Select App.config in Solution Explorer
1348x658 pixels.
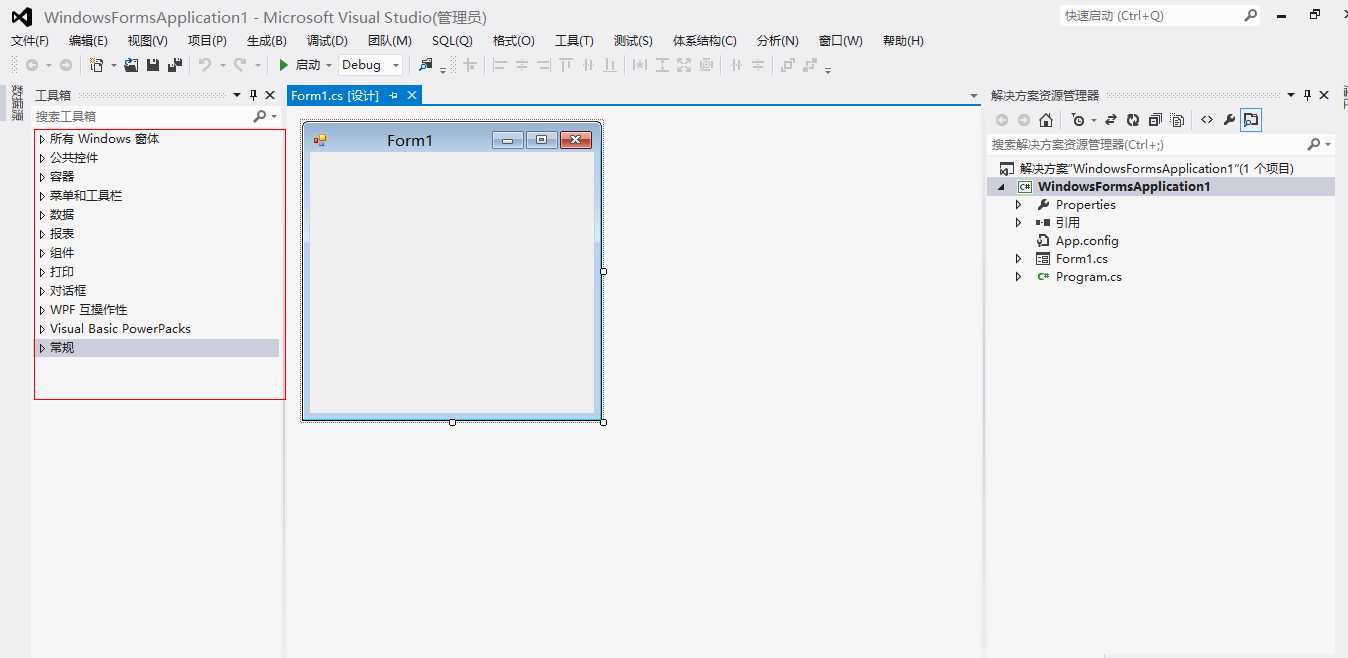pyautogui.click(x=1087, y=240)
